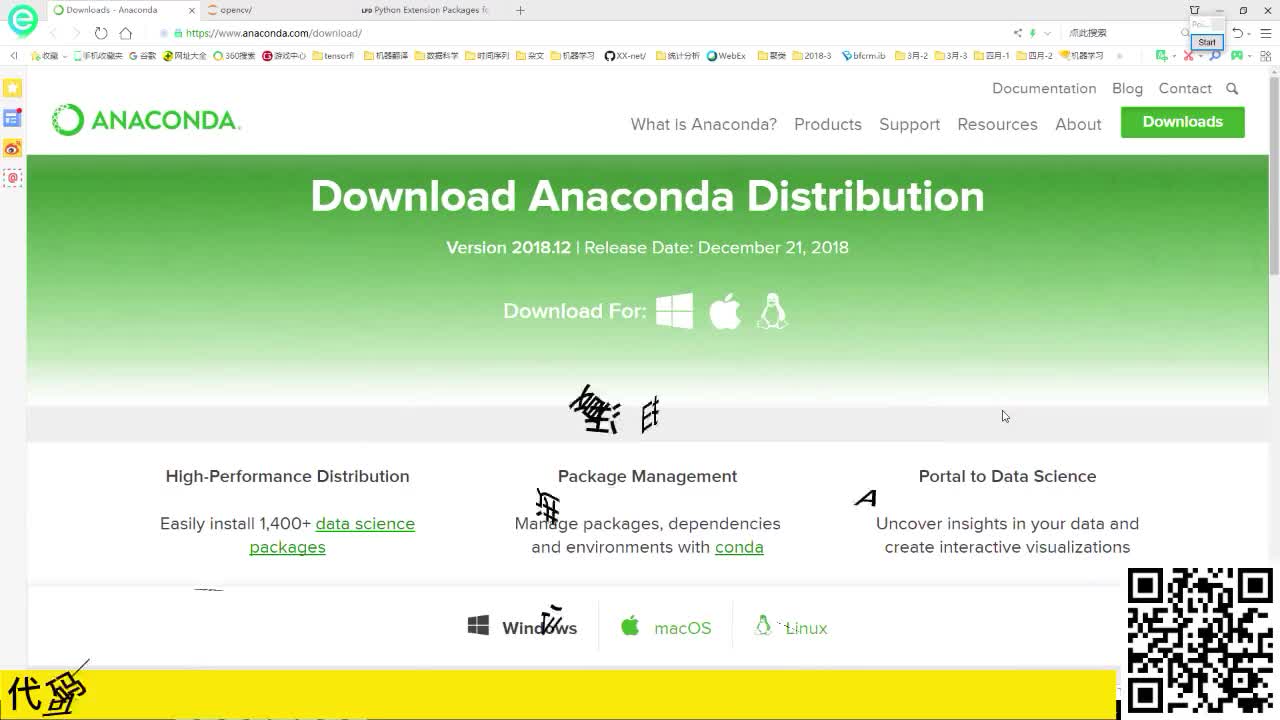Click the Anaconda logo
This screenshot has height=720, width=1280.
[x=146, y=120]
